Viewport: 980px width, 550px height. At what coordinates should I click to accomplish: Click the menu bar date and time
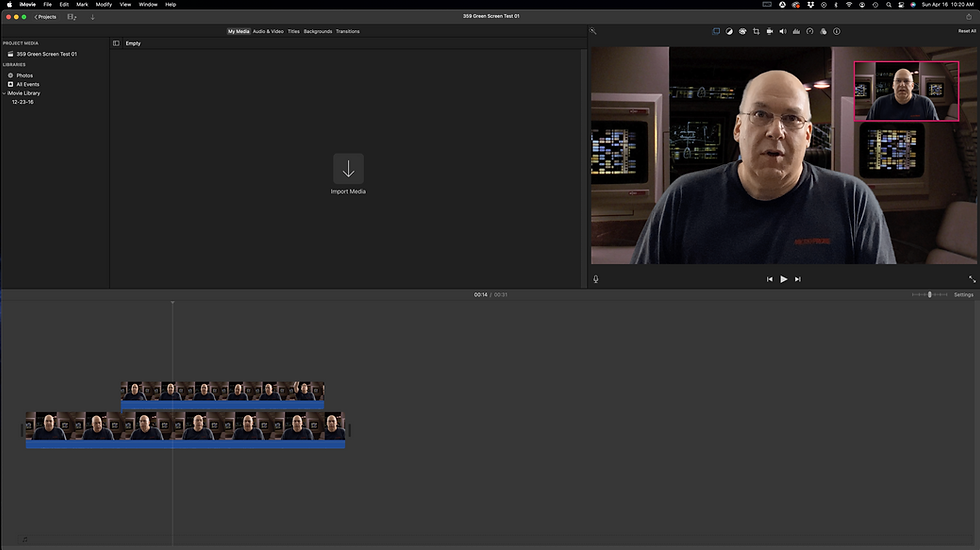tap(948, 4)
